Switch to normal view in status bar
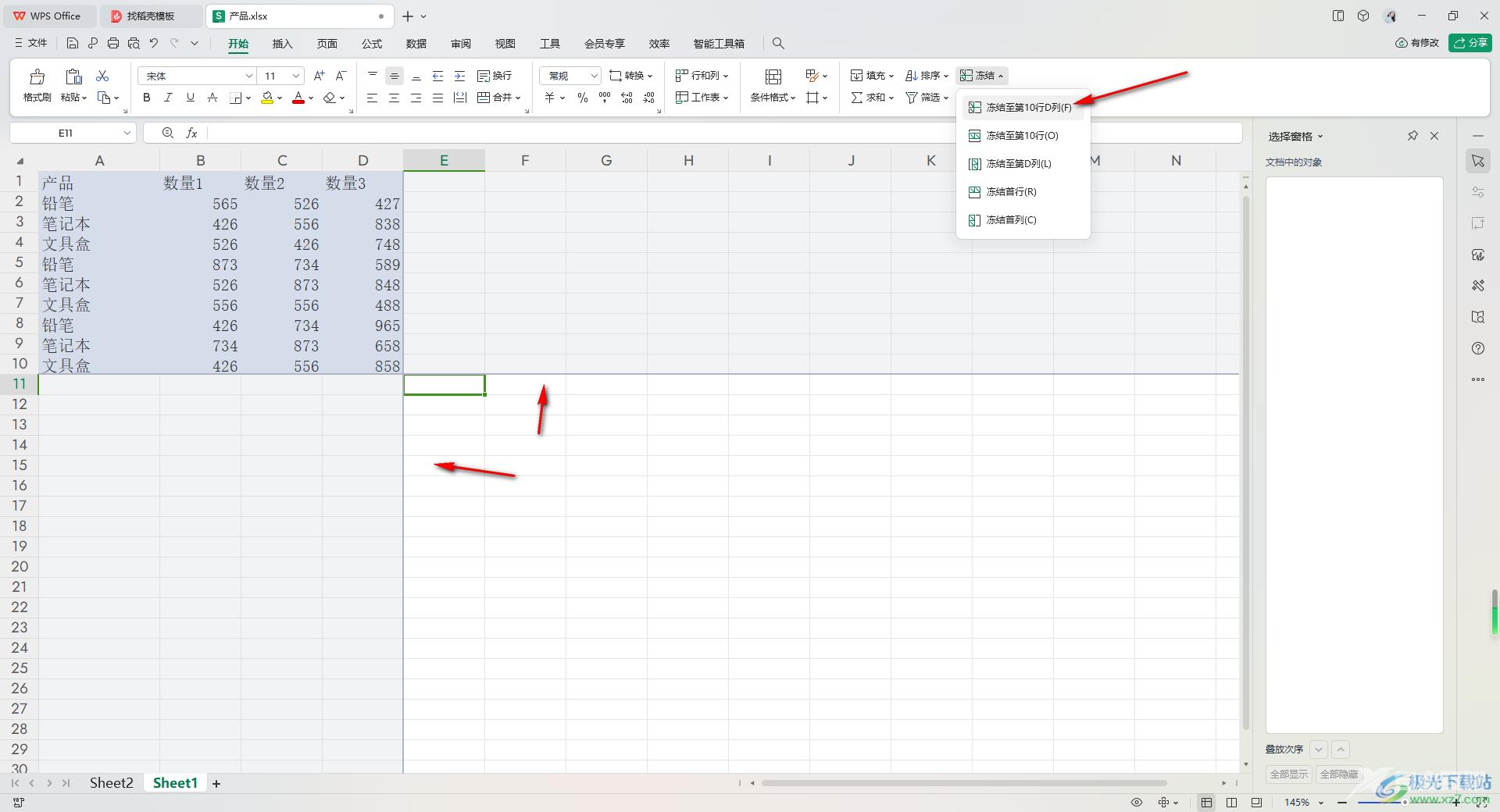 (1207, 803)
